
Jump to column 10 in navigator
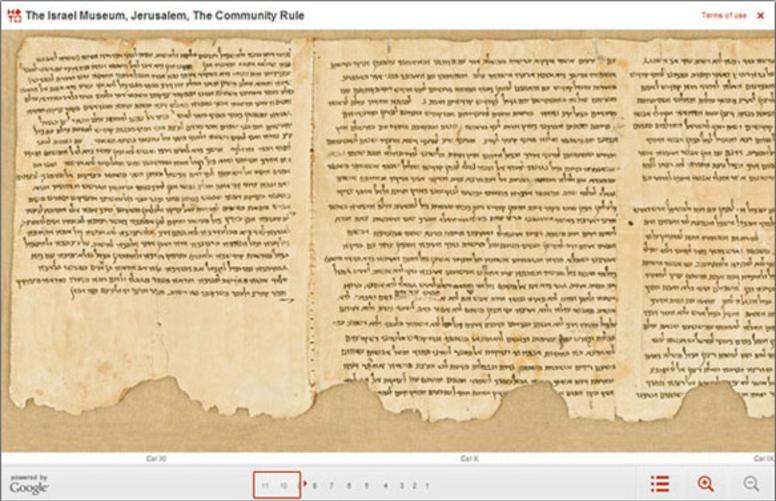284,486
